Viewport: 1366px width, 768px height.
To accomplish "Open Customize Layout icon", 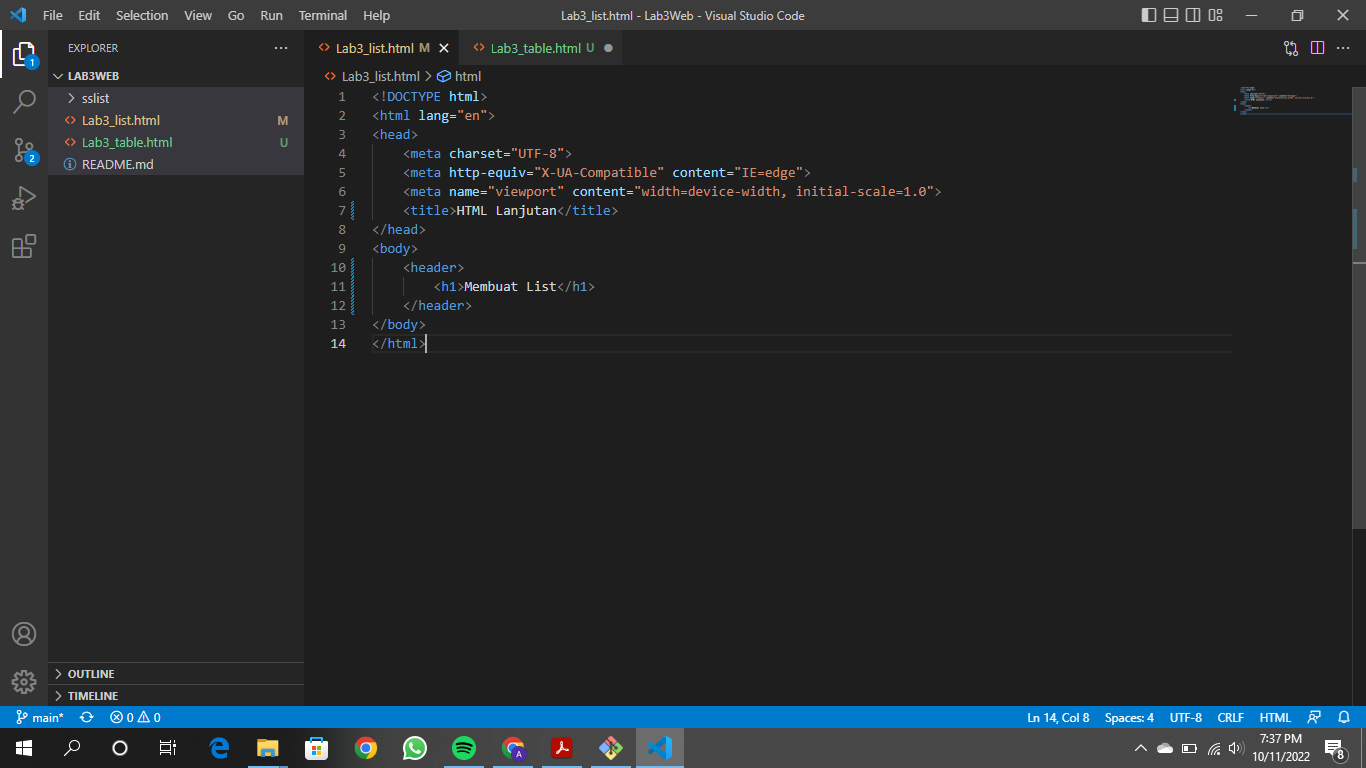I will 1216,15.
